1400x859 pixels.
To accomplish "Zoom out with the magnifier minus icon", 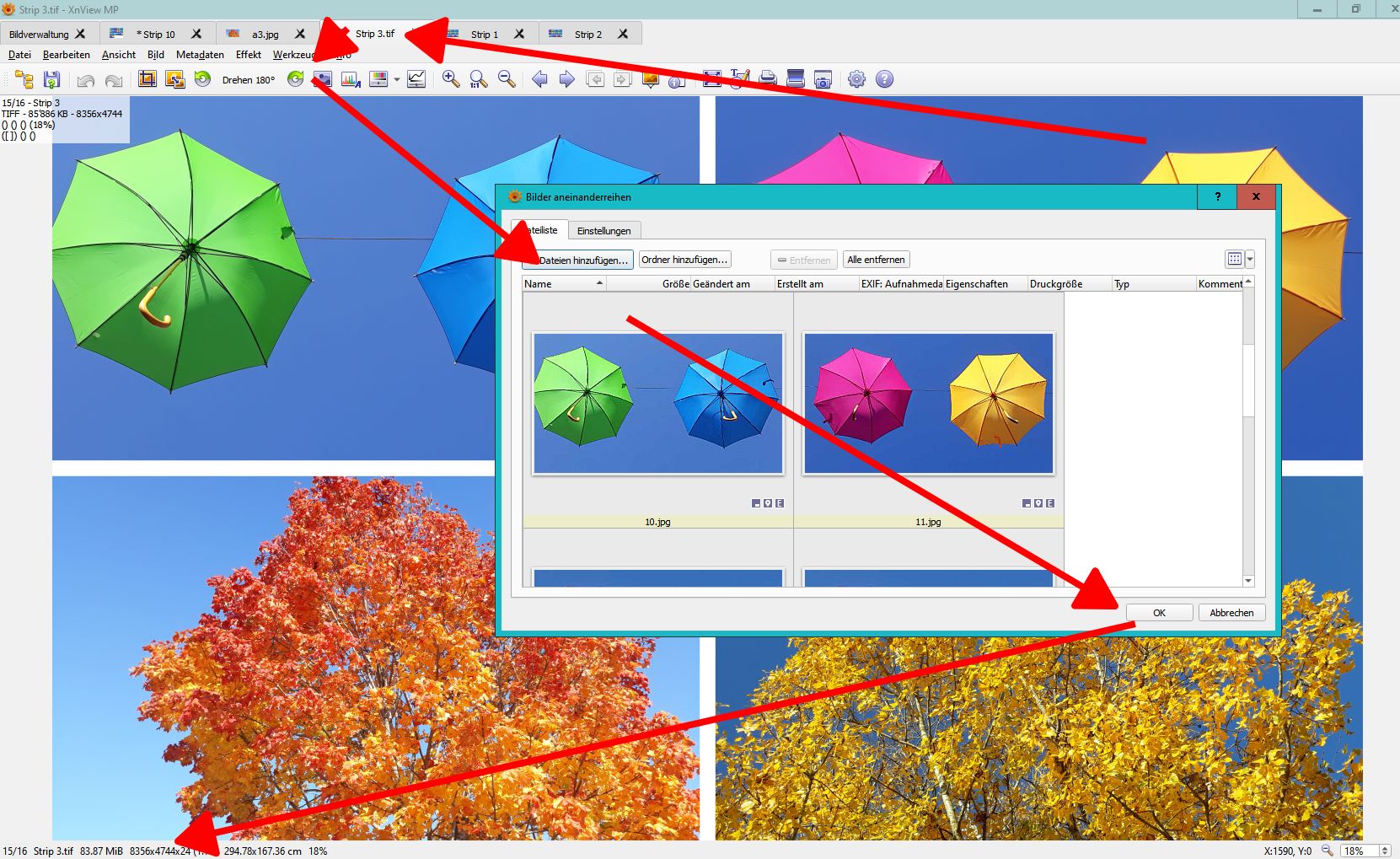I will (507, 79).
